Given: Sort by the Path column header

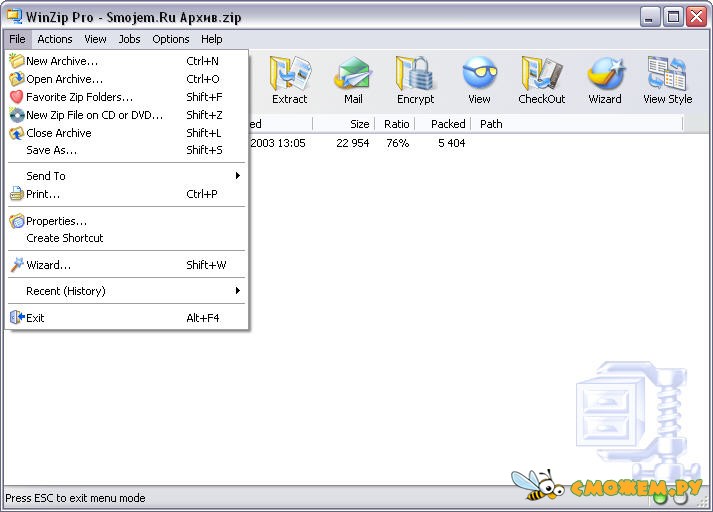Looking at the screenshot, I should (577, 124).
